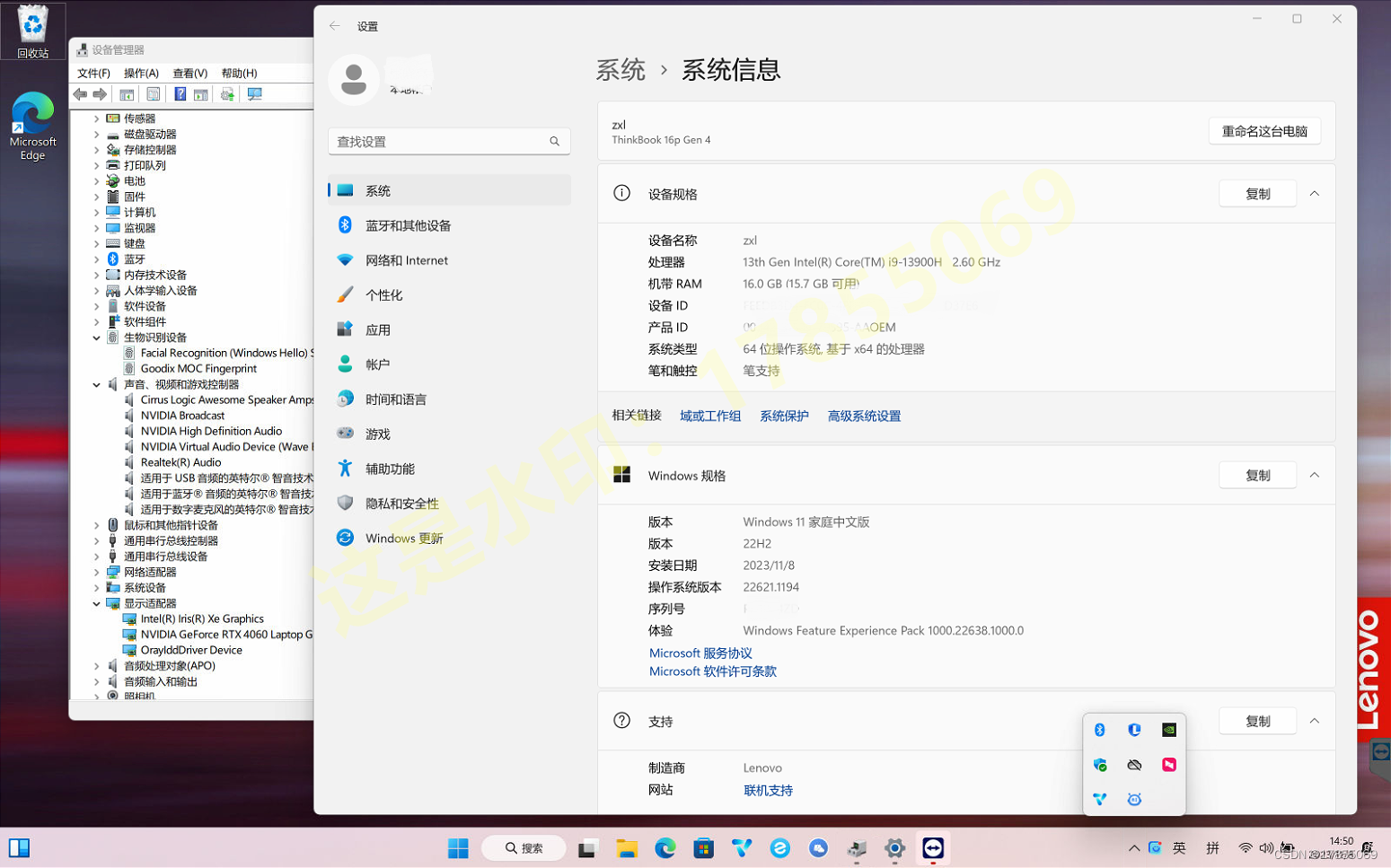Open Bluetooth icon in tray overflow popup

pyautogui.click(x=1099, y=730)
